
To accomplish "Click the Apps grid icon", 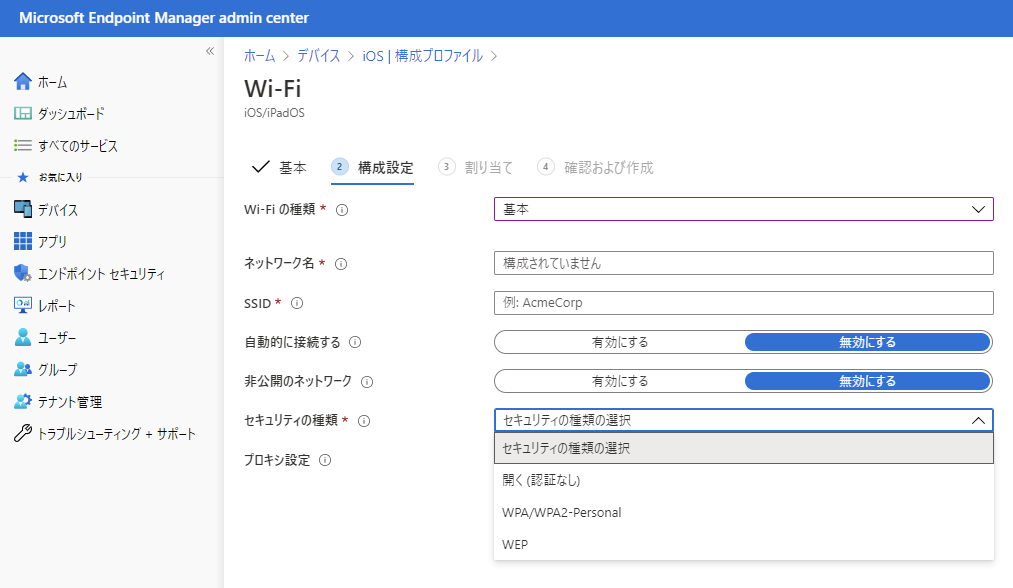I will 23,241.
